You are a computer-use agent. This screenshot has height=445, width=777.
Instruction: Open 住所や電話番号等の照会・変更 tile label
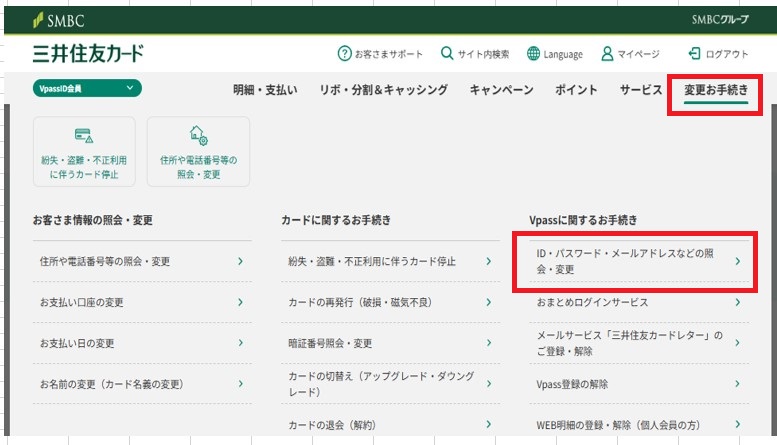point(198,167)
